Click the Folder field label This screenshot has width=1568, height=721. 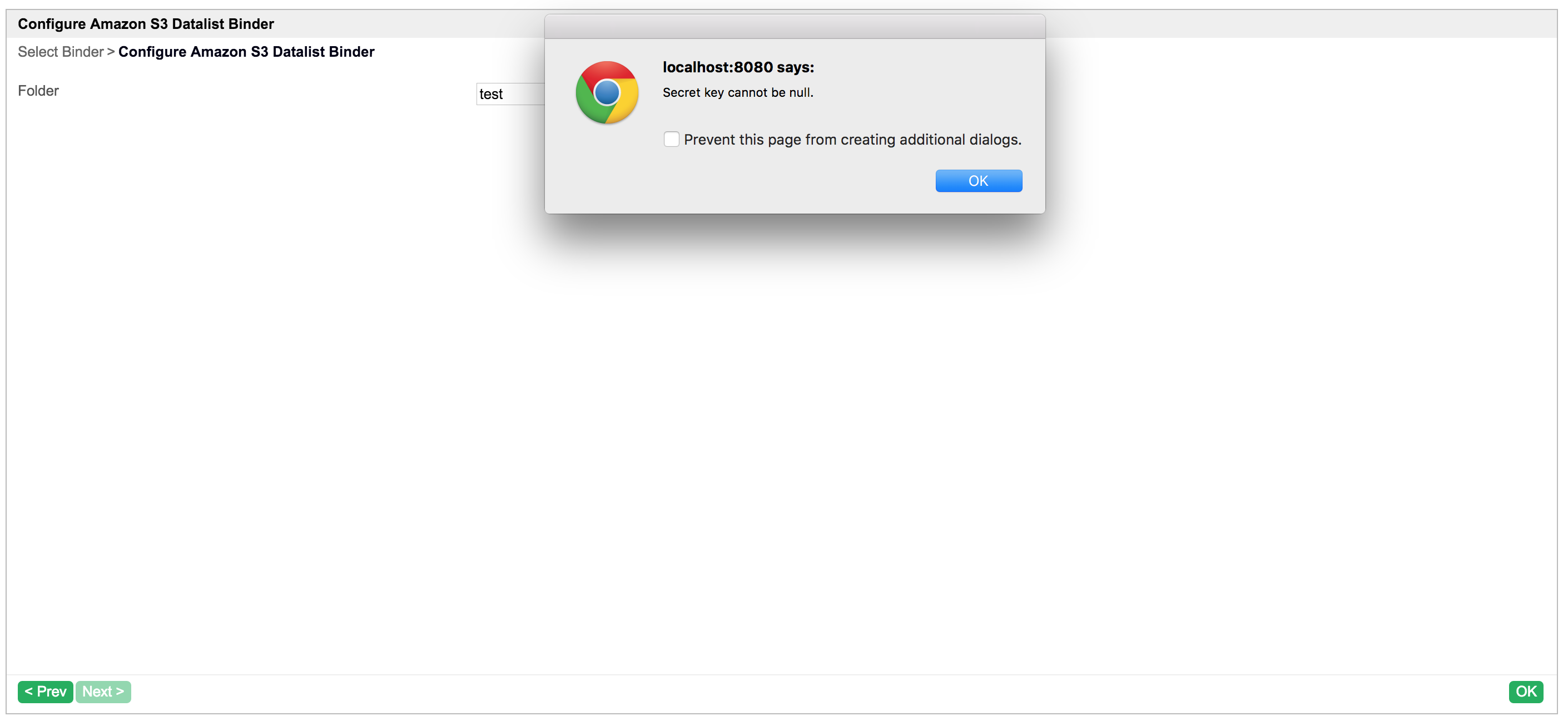pos(38,91)
